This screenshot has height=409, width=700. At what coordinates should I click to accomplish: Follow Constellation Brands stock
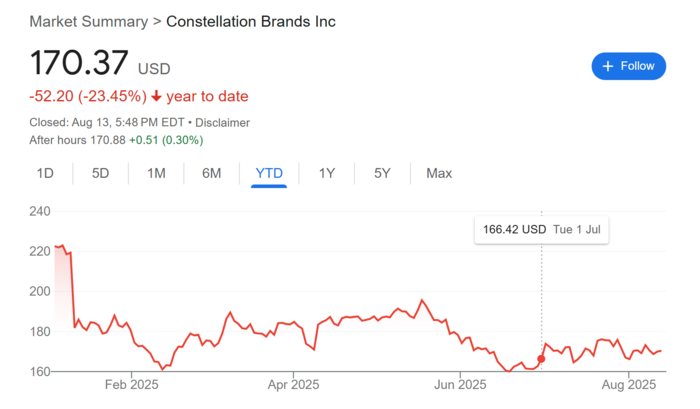click(629, 66)
